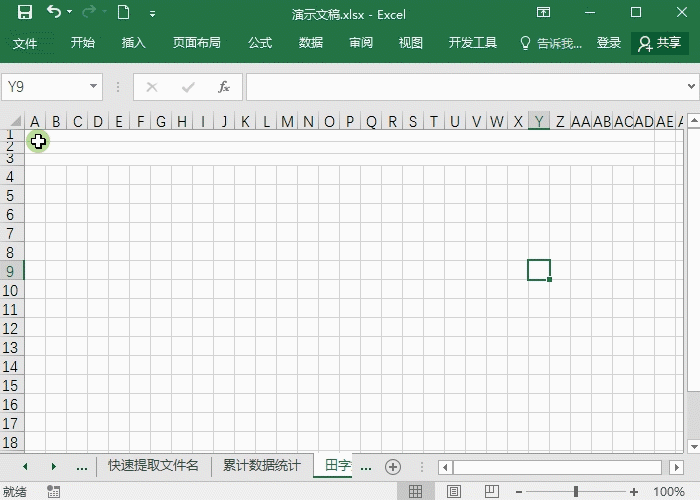Click the Cancel X icon in formula bar
700x500 pixels.
coord(152,87)
